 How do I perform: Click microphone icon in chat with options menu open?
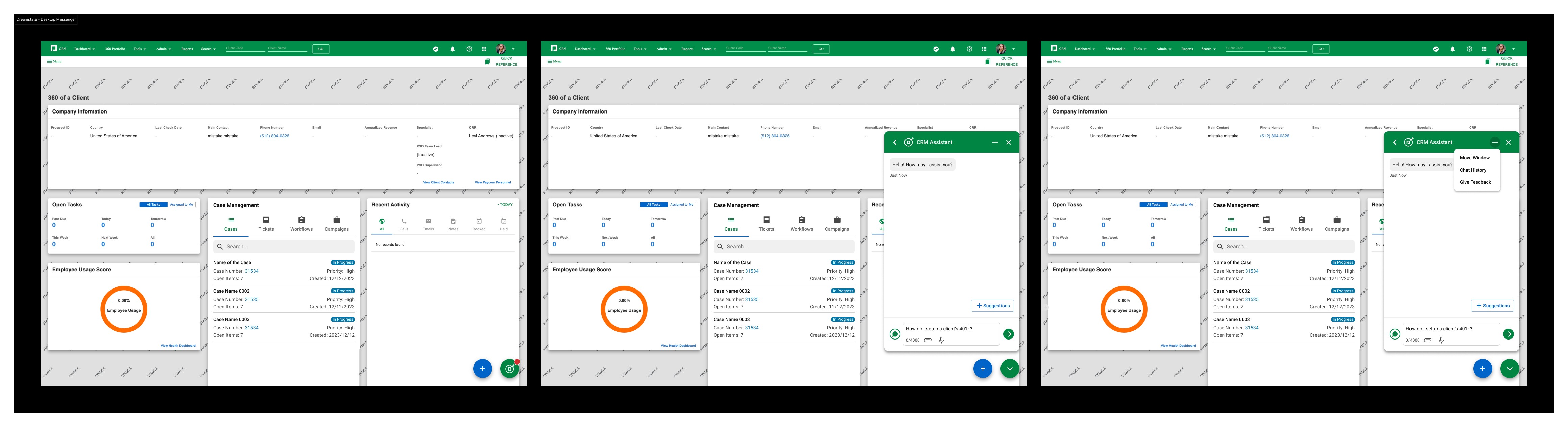[x=1441, y=340]
